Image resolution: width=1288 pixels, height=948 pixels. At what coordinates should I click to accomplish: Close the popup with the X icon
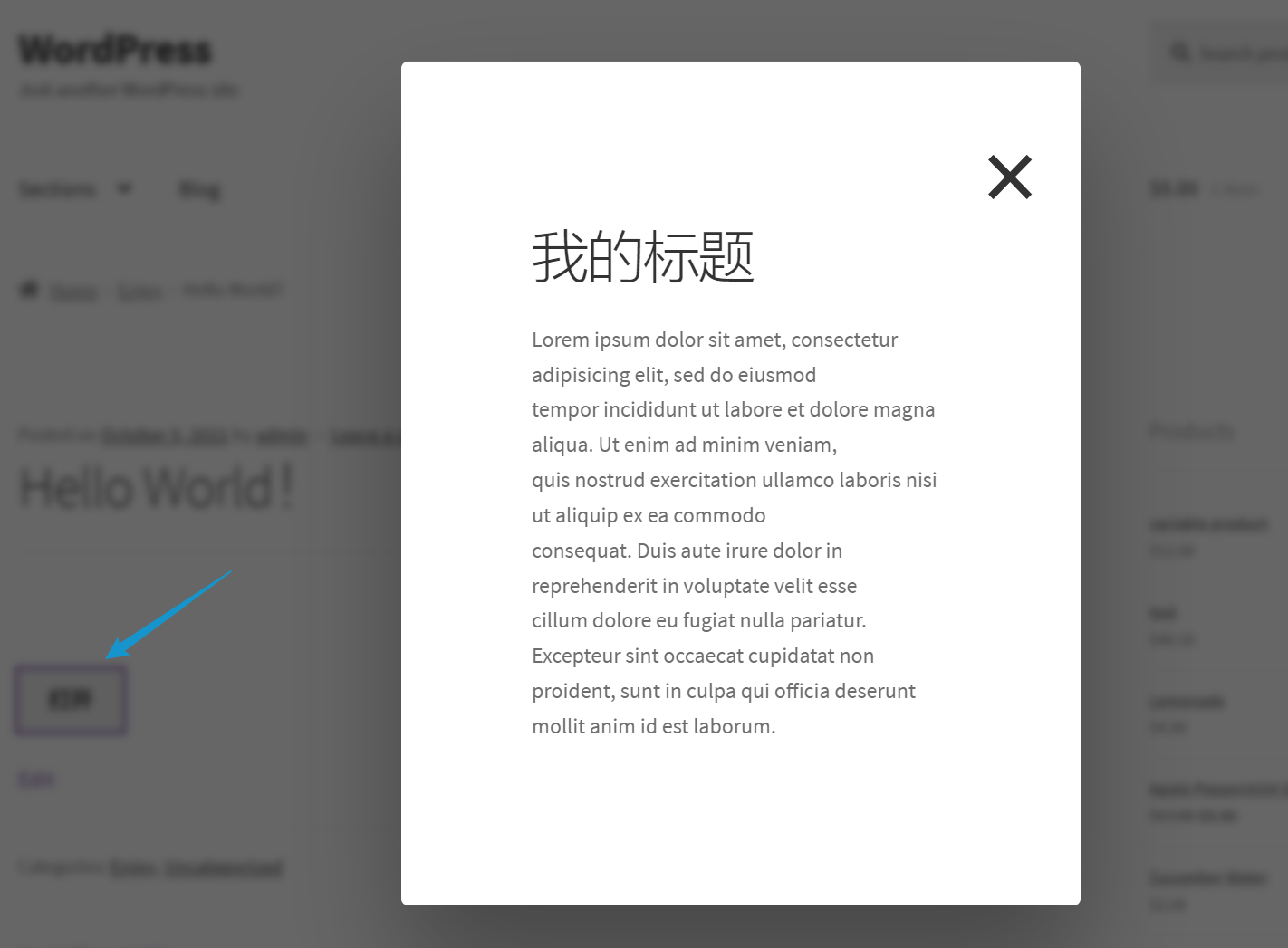(x=1010, y=177)
